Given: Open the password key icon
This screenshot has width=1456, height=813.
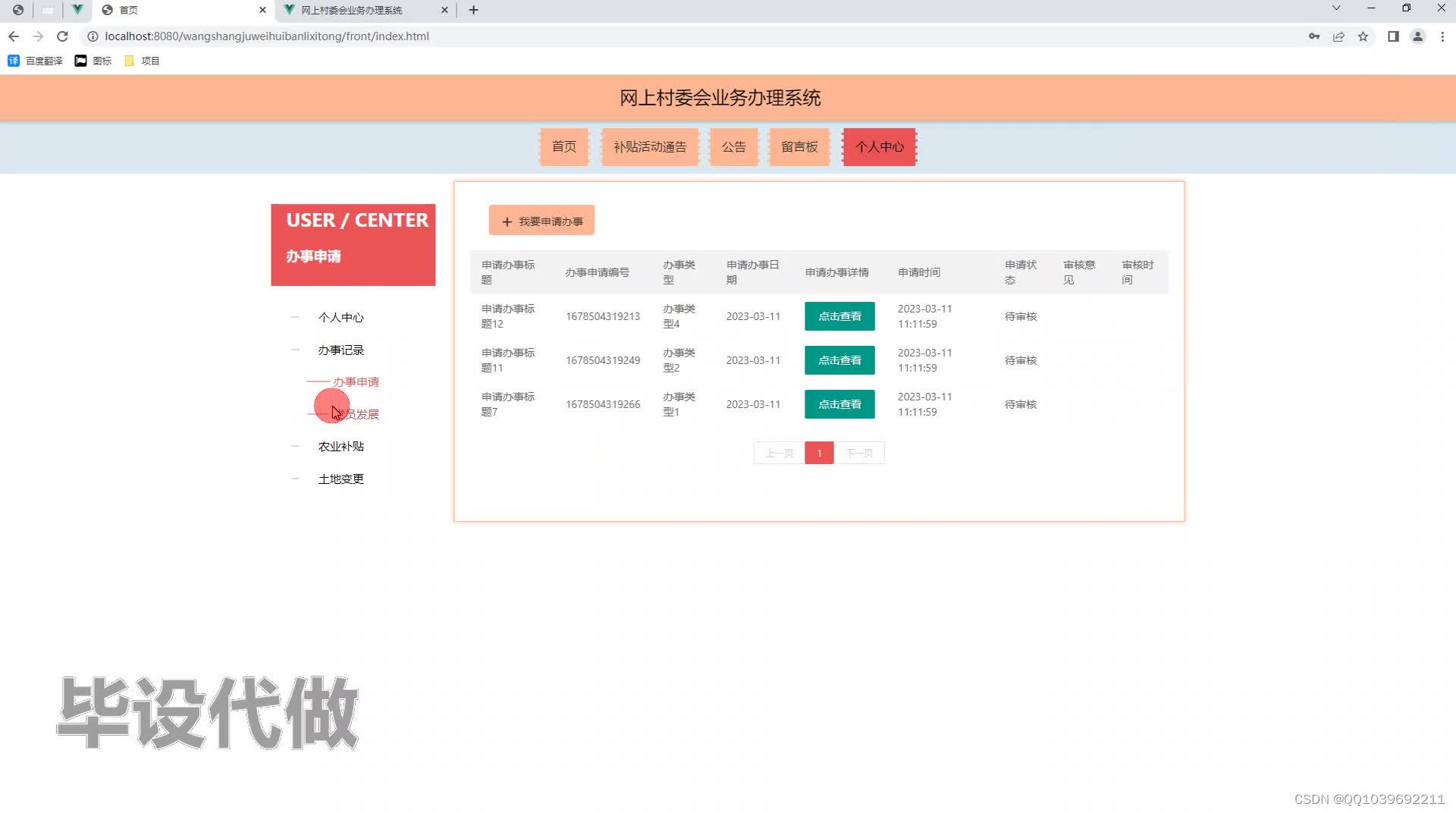Looking at the screenshot, I should [1314, 36].
